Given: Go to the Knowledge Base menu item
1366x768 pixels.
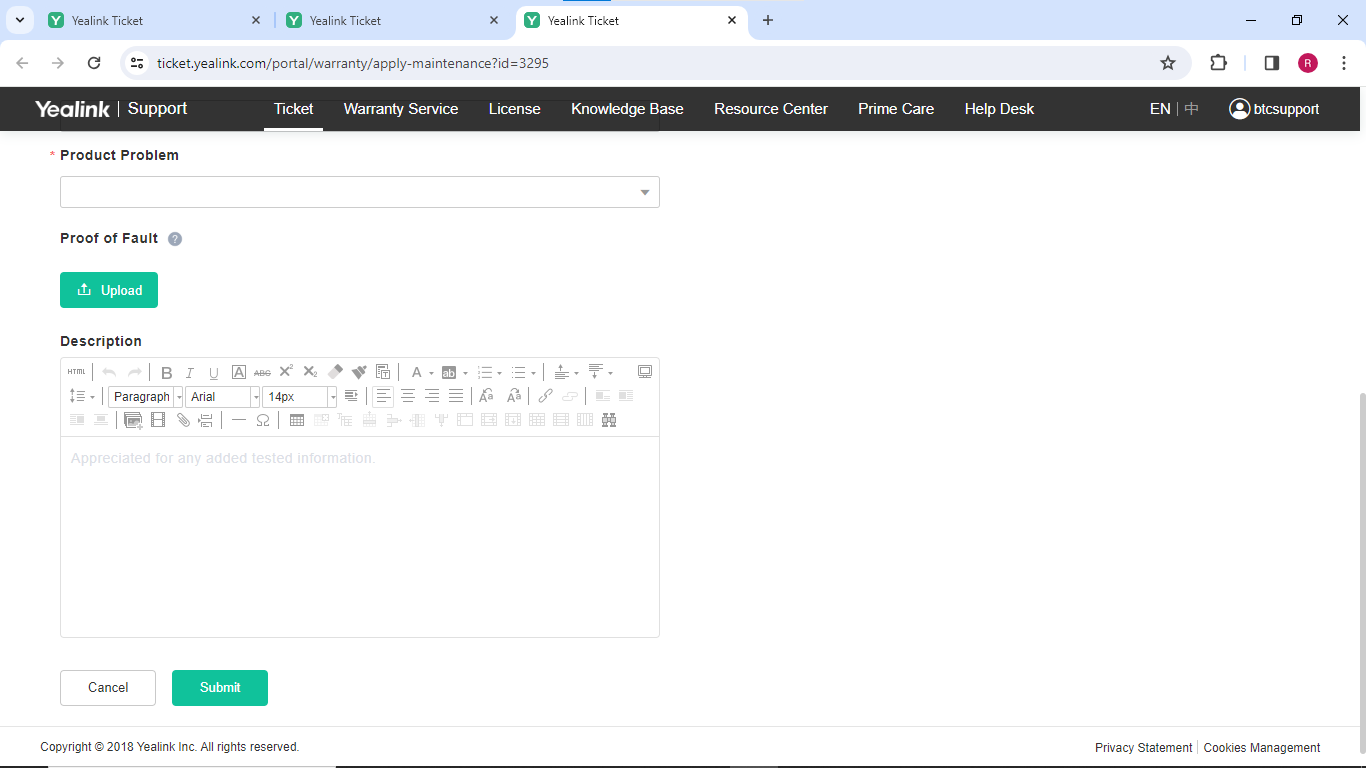Looking at the screenshot, I should (627, 109).
